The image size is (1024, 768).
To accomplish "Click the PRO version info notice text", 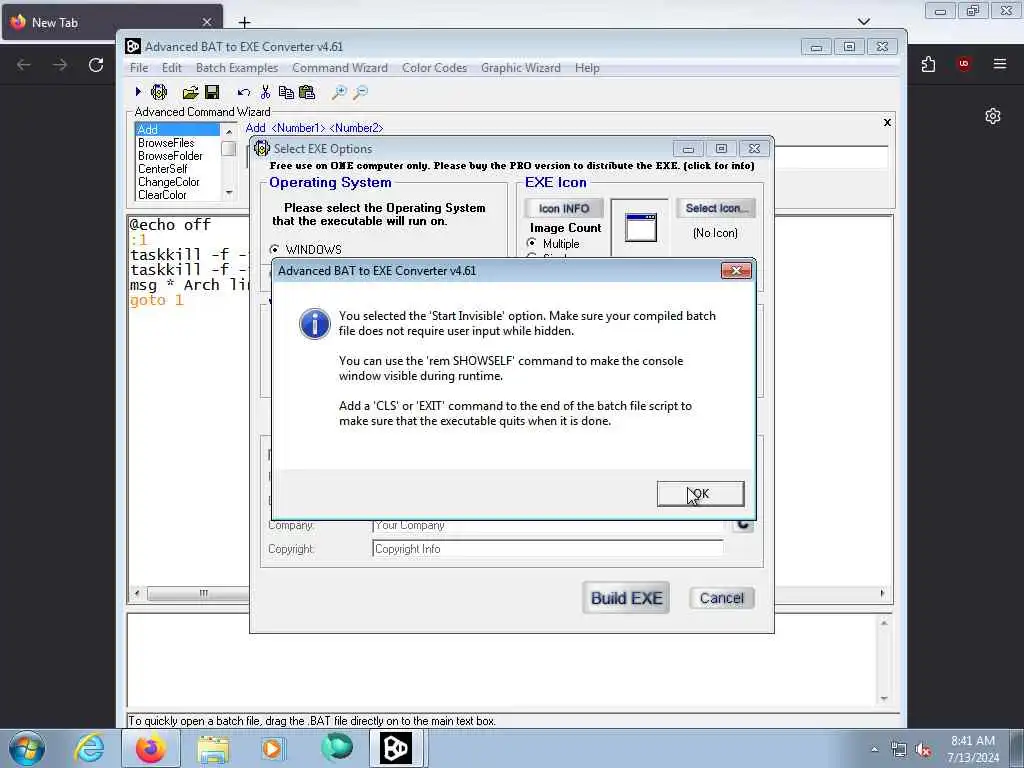I will point(512,166).
